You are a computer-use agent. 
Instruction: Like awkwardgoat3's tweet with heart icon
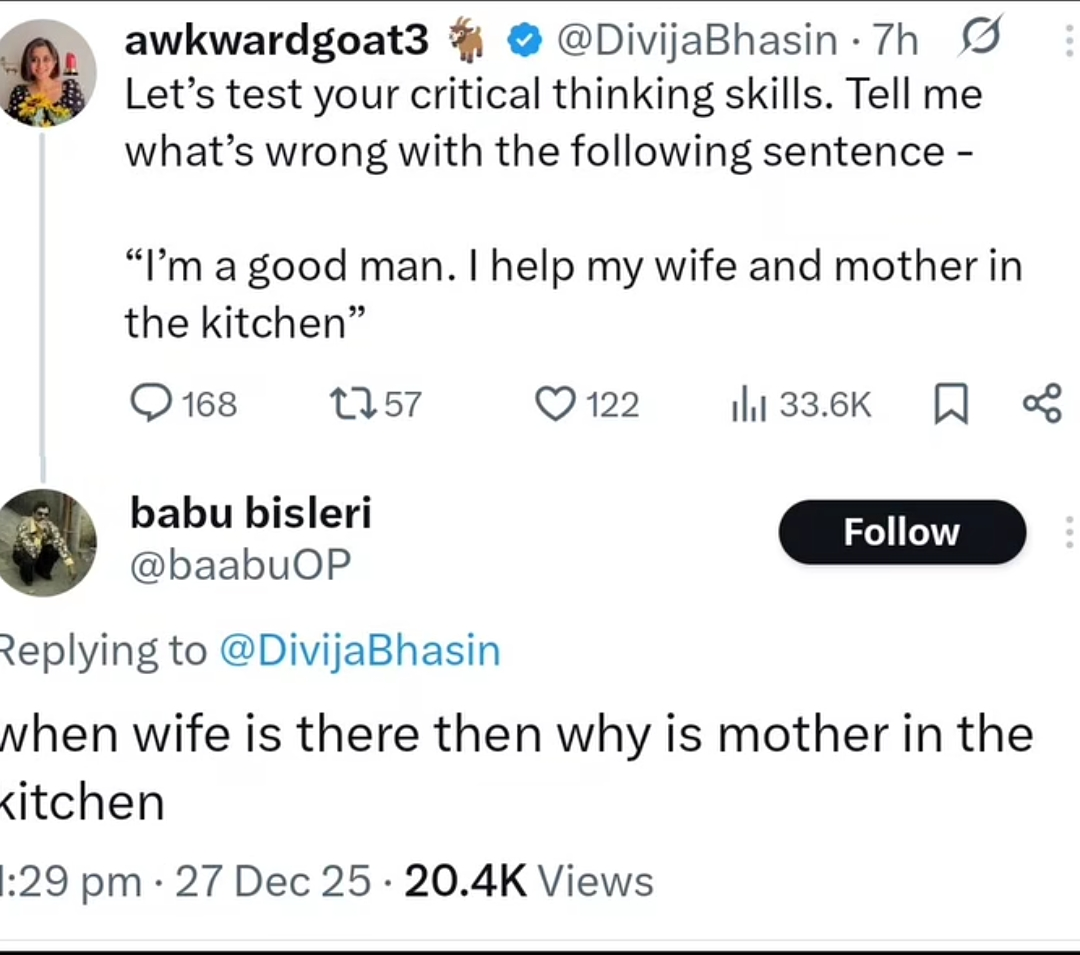(553, 404)
